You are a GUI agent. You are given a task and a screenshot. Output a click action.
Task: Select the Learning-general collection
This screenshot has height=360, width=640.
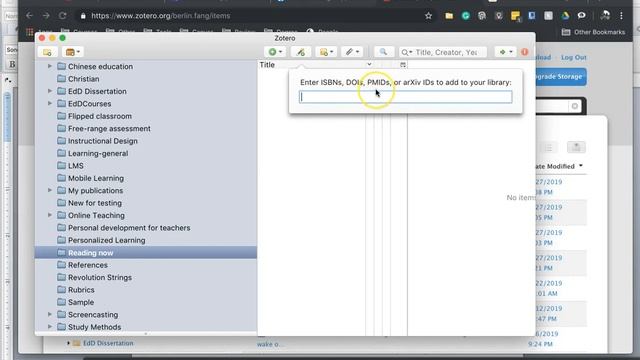(98, 153)
